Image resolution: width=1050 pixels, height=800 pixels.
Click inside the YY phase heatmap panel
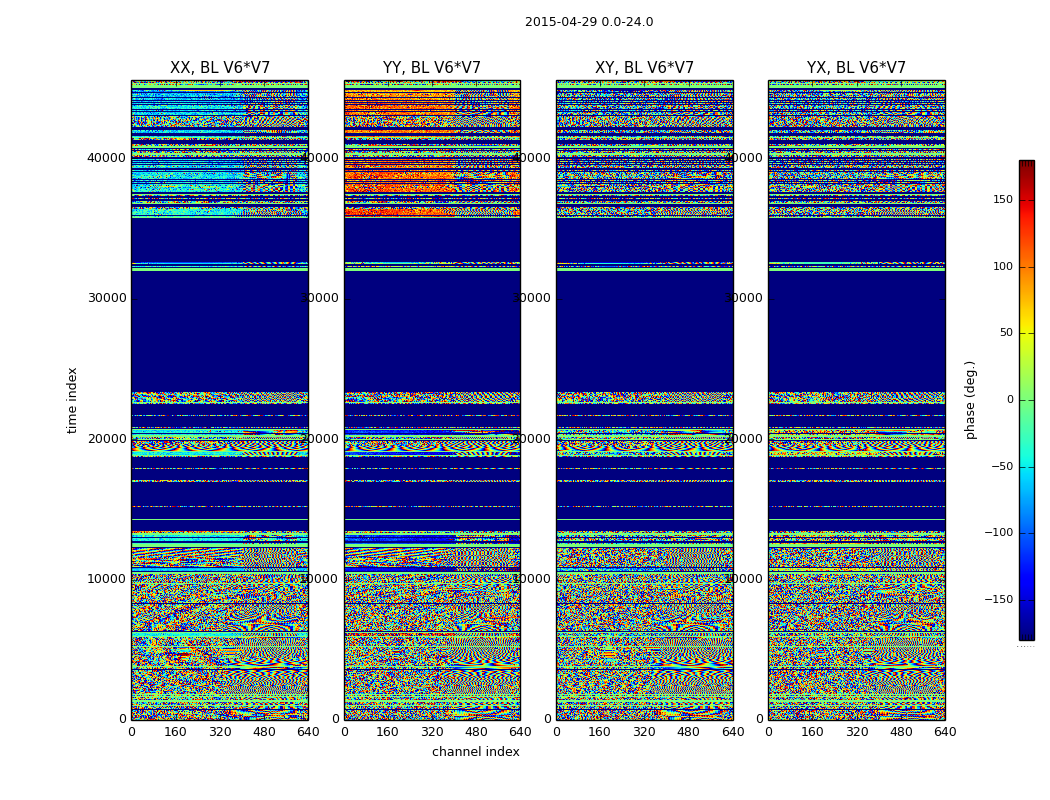point(432,400)
